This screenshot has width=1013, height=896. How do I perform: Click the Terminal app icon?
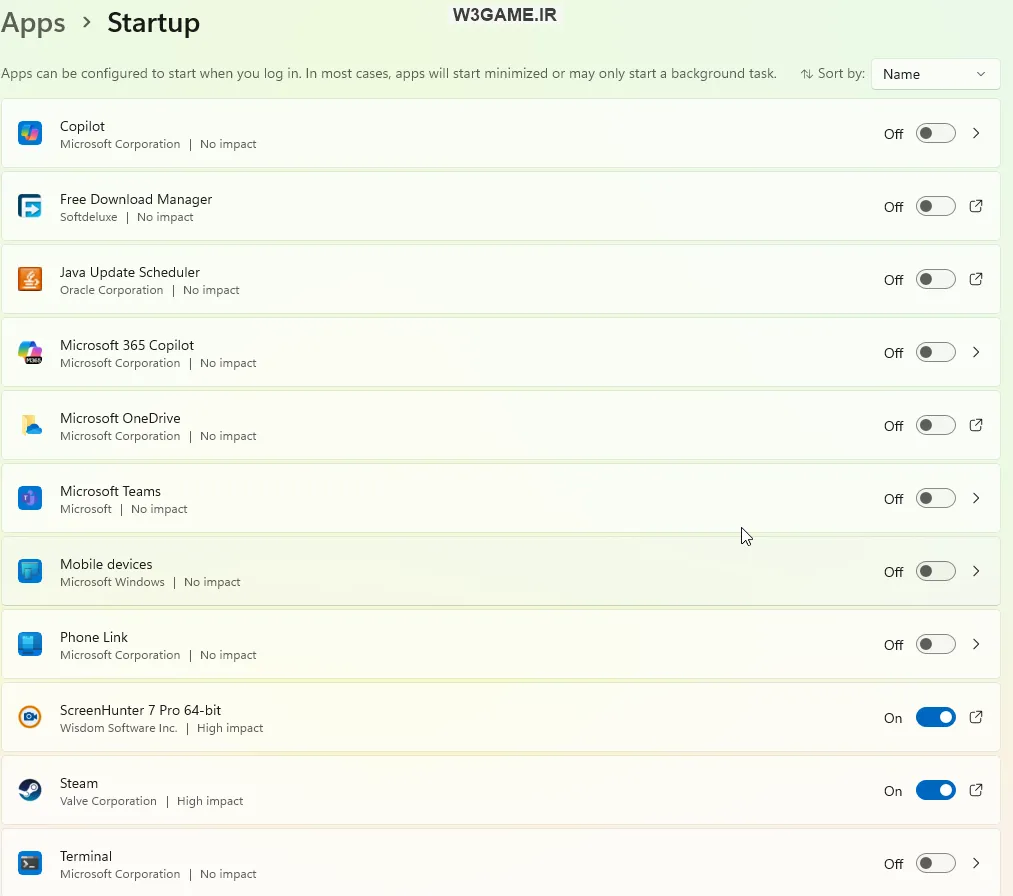30,863
